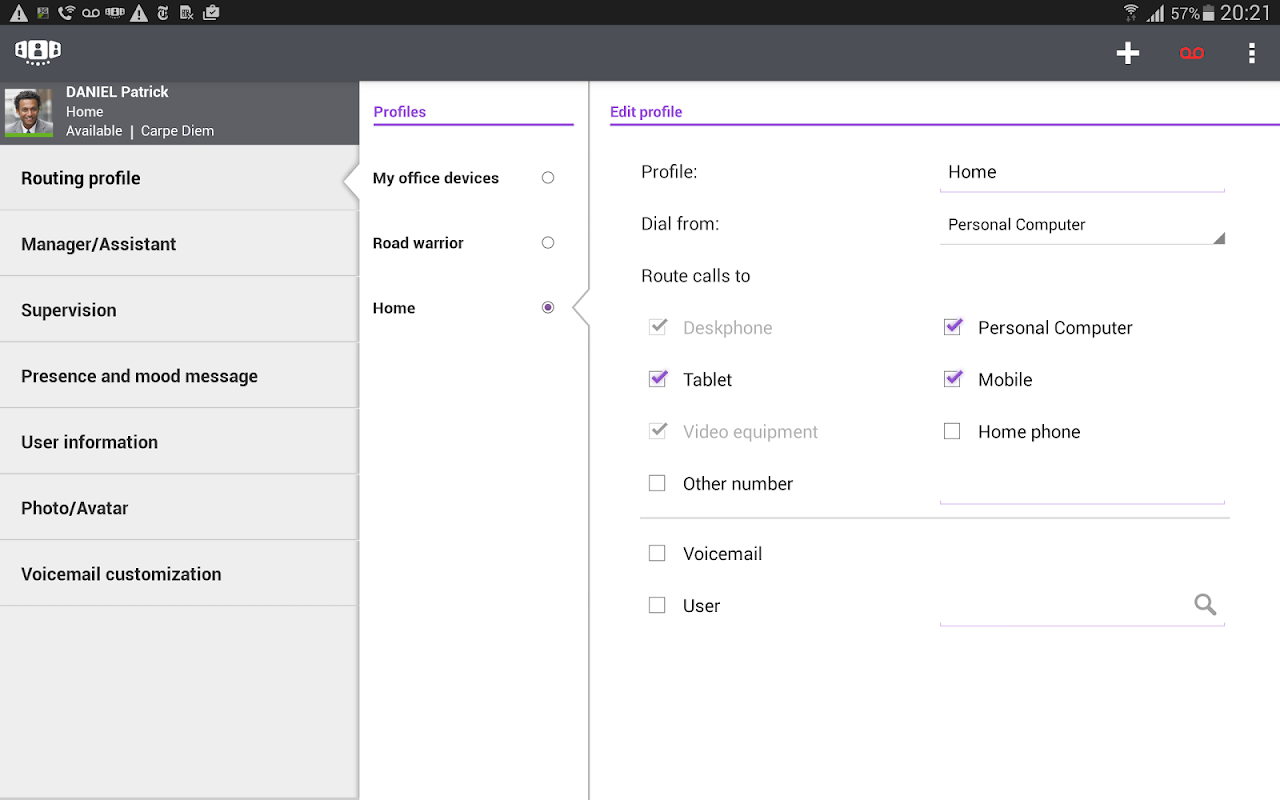Screen dimensions: 1280x800
Task: Tap the battery indicator in status bar
Action: pos(1208,13)
